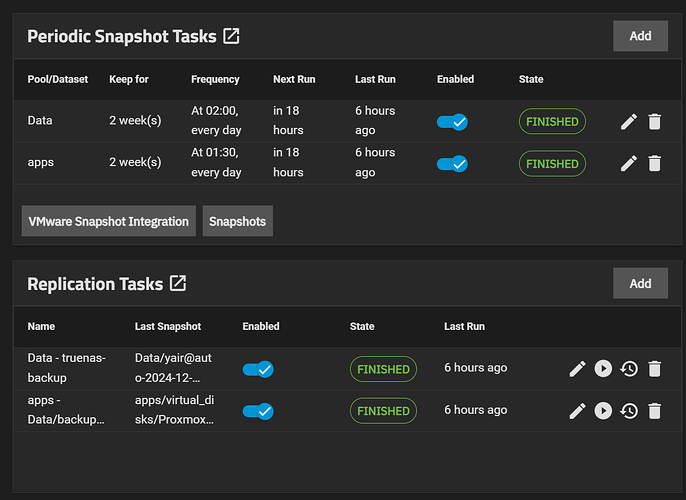Image resolution: width=686 pixels, height=500 pixels.
Task: Run the Data - truenas-backup replication now
Action: click(x=603, y=368)
